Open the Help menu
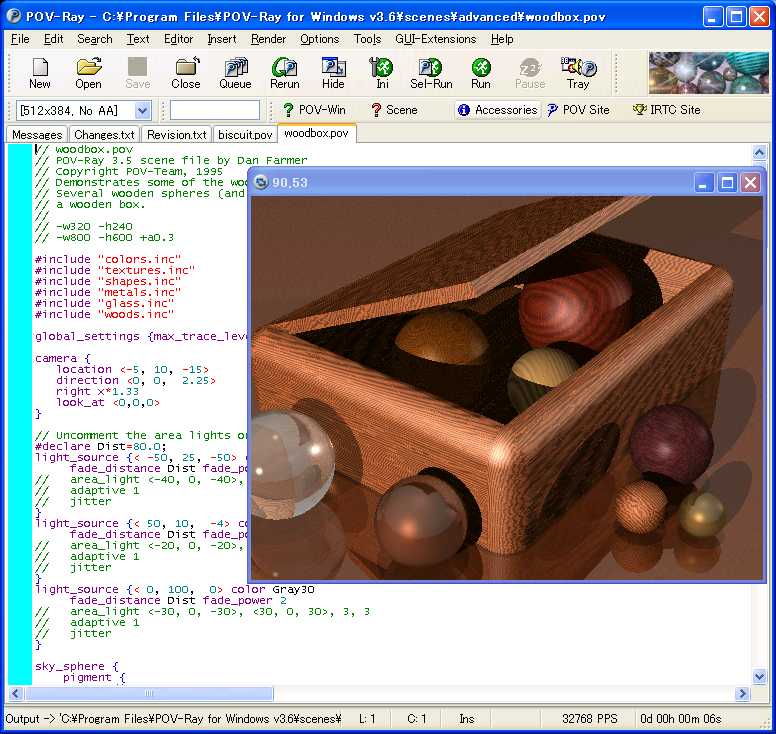The height and width of the screenshot is (734, 776). click(502, 39)
